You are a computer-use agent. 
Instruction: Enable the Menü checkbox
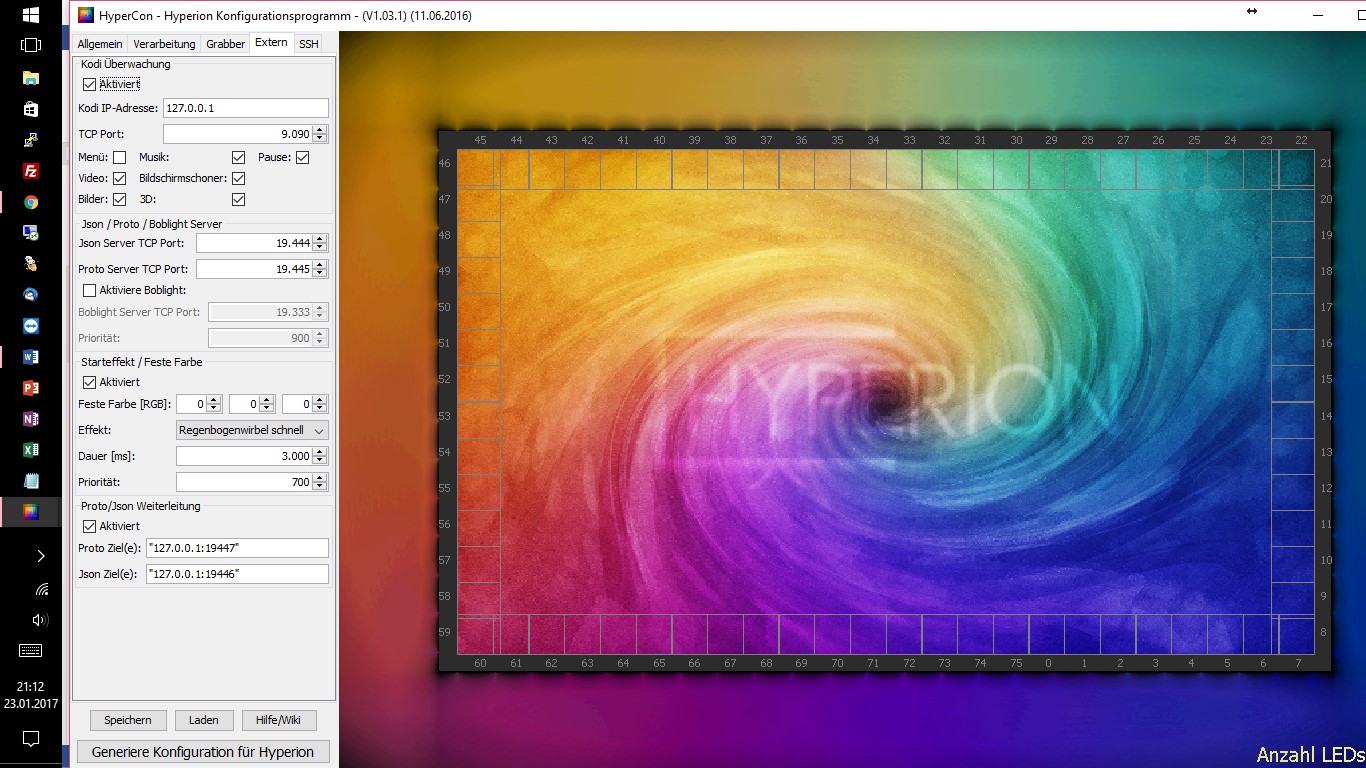(120, 157)
